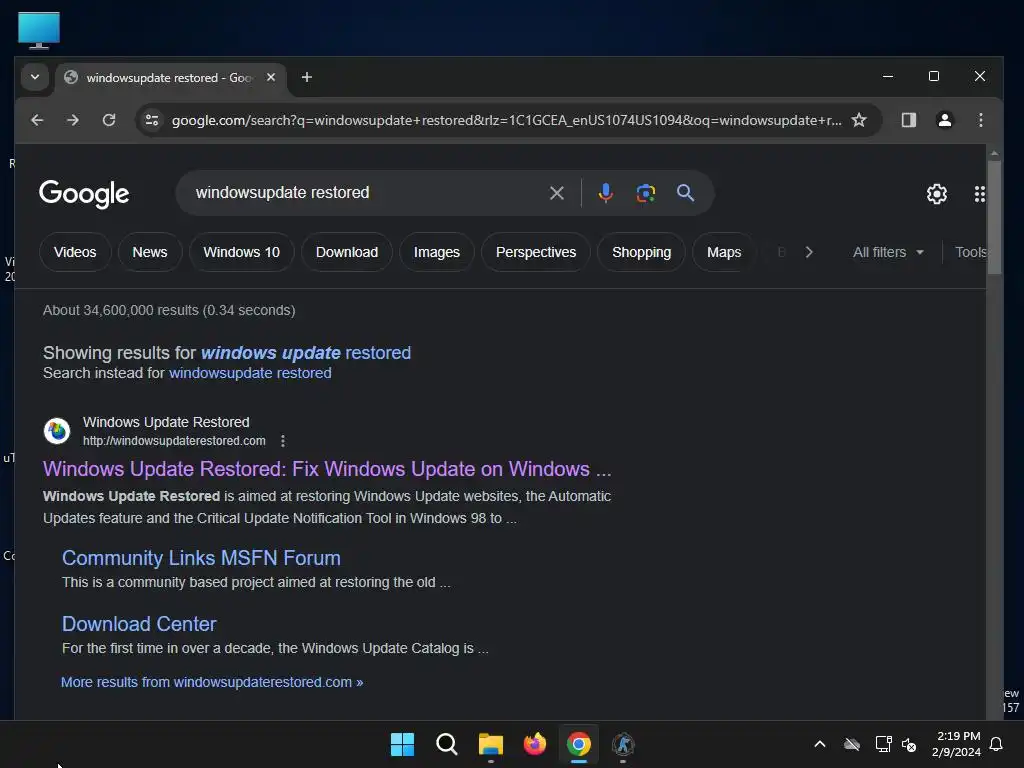
Task: Open Google apps grid
Action: point(980,194)
